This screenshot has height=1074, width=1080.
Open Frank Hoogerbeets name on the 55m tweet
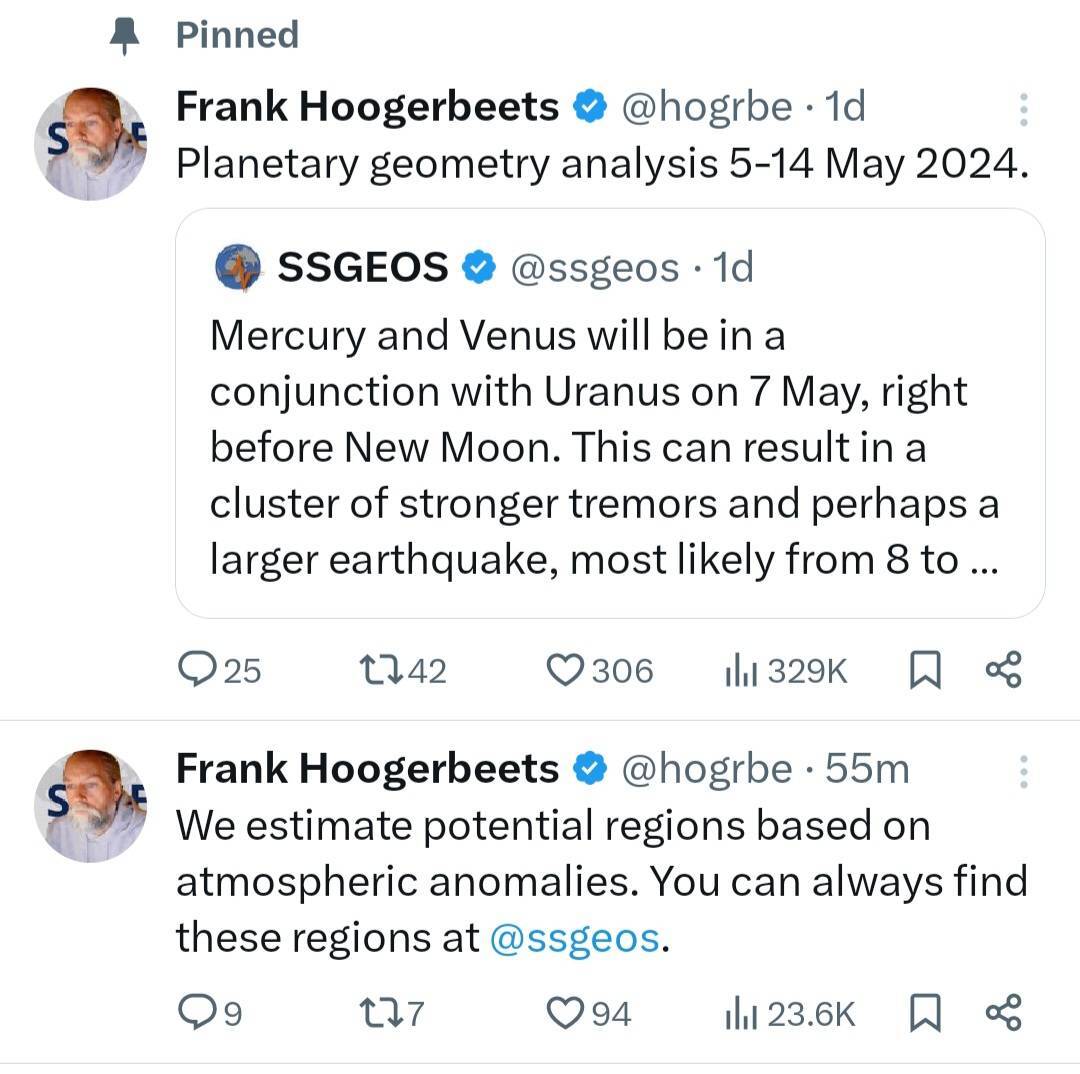pos(367,769)
